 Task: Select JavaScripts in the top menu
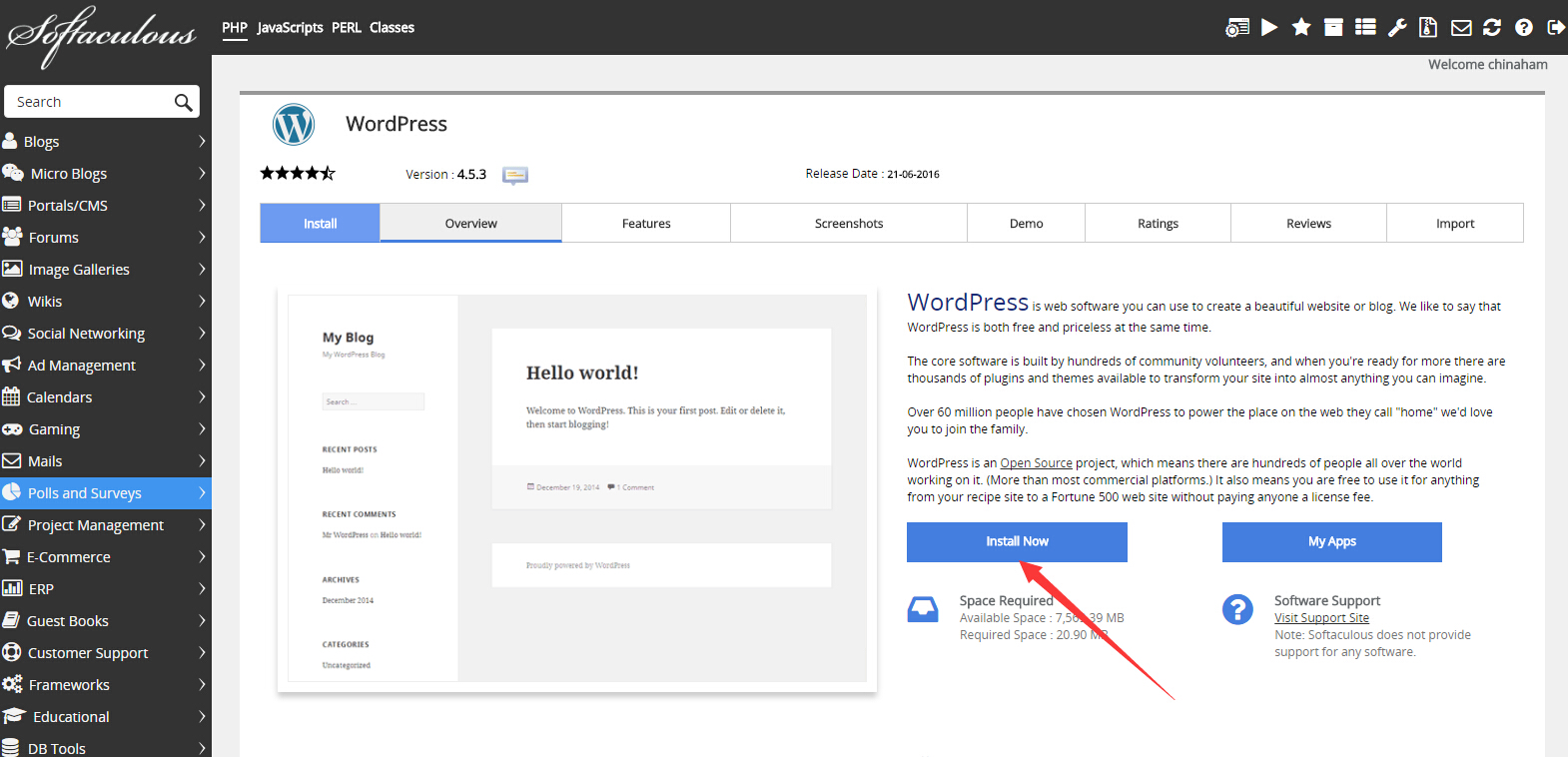click(x=290, y=27)
